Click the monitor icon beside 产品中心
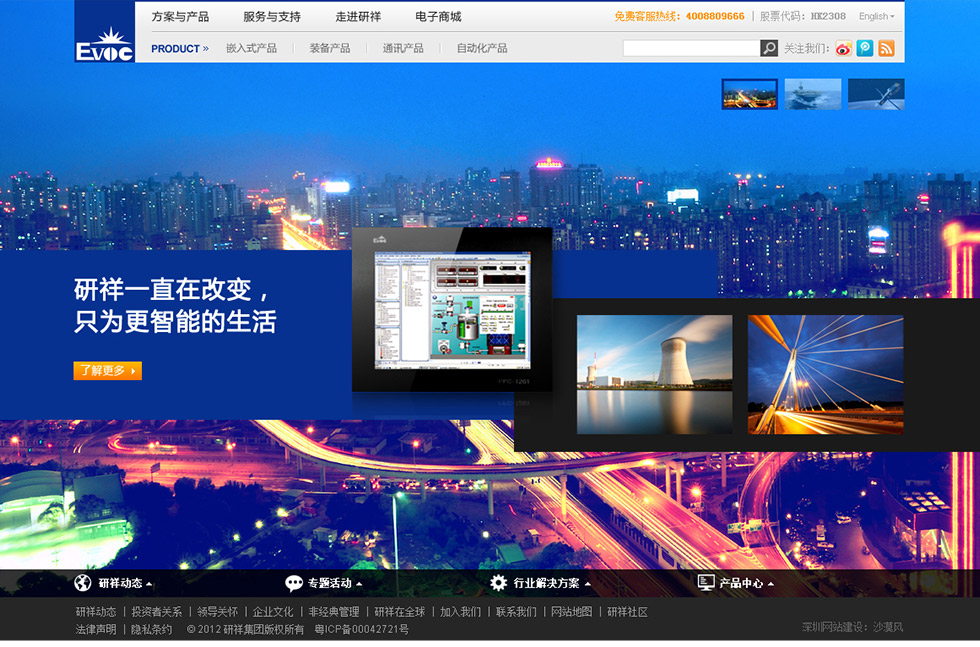Image resolution: width=980 pixels, height=647 pixels. pos(706,582)
